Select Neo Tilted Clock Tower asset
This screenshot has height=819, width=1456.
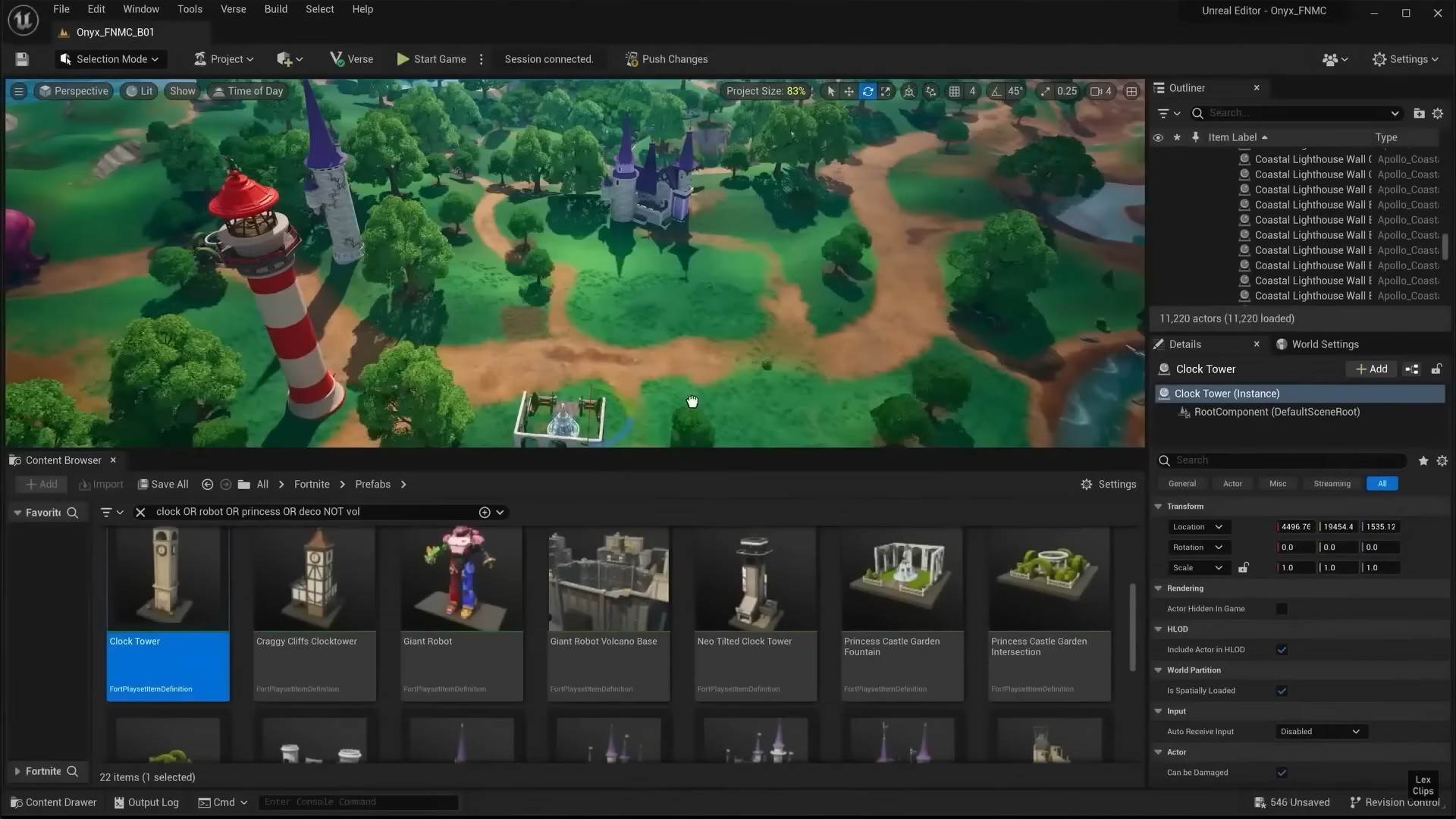point(755,614)
